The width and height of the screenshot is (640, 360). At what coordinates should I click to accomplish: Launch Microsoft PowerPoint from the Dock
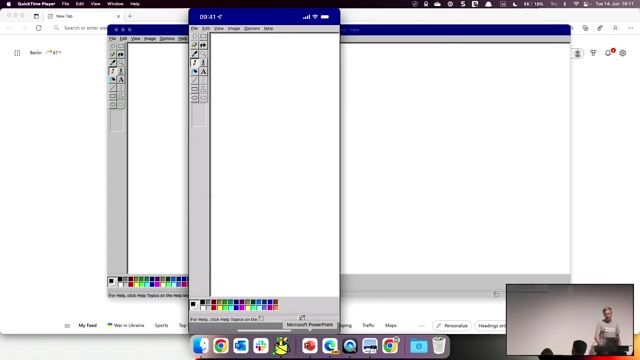[x=309, y=346]
